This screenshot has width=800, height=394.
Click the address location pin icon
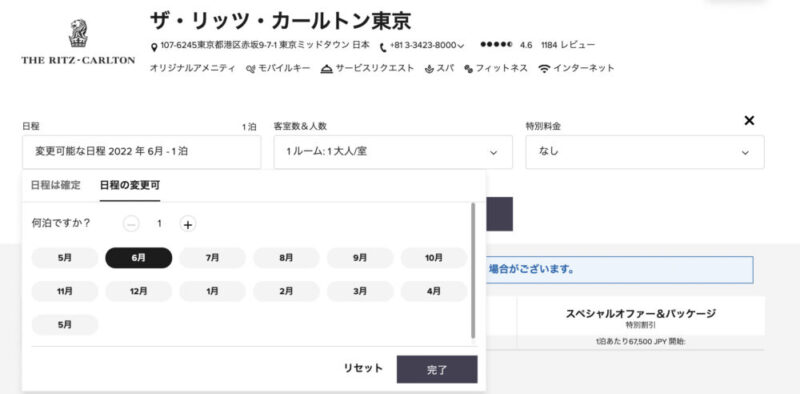[154, 47]
